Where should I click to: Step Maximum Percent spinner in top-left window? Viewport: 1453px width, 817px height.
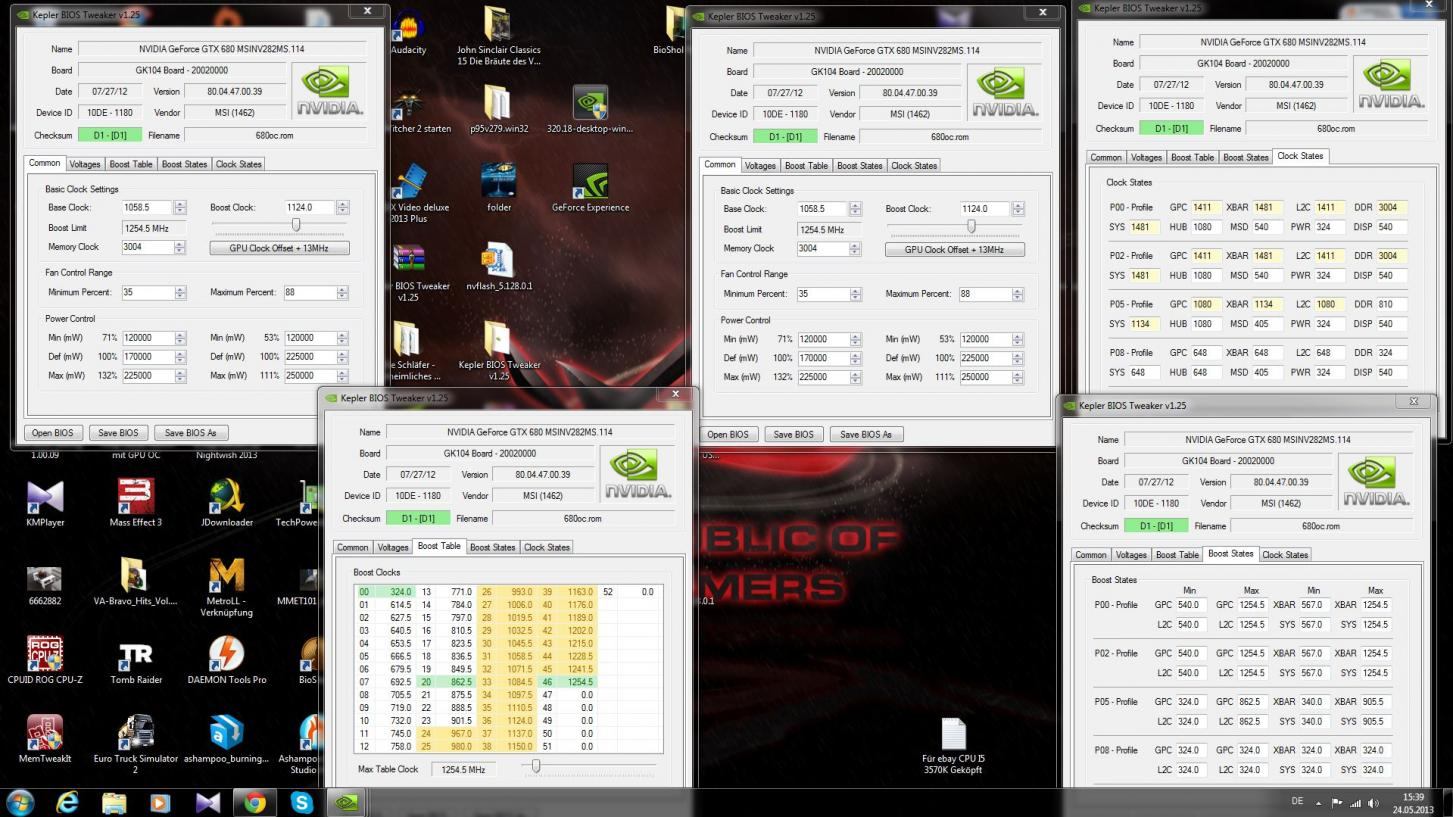tap(342, 292)
